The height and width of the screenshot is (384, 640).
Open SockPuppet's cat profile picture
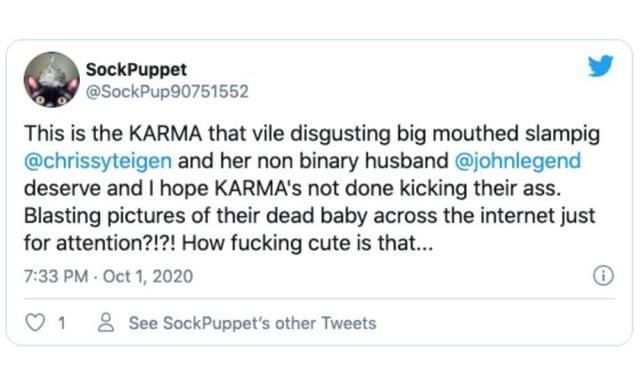(51, 79)
